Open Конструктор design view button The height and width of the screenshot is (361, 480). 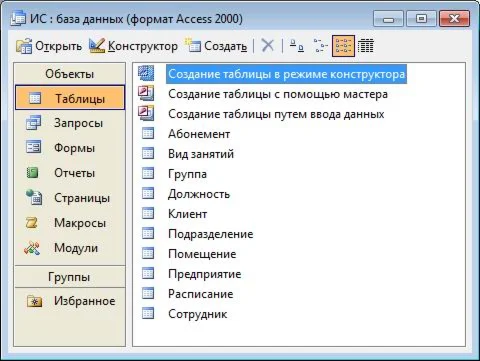tap(133, 46)
